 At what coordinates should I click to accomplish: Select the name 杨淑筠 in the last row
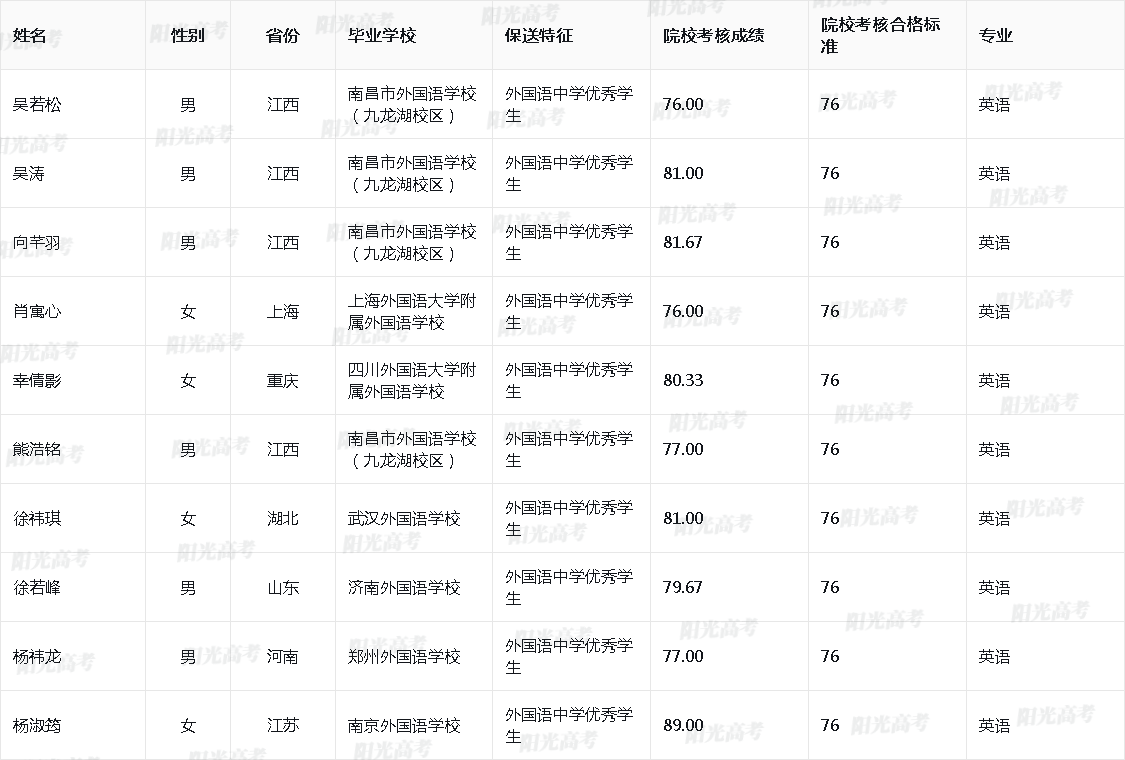point(37,726)
